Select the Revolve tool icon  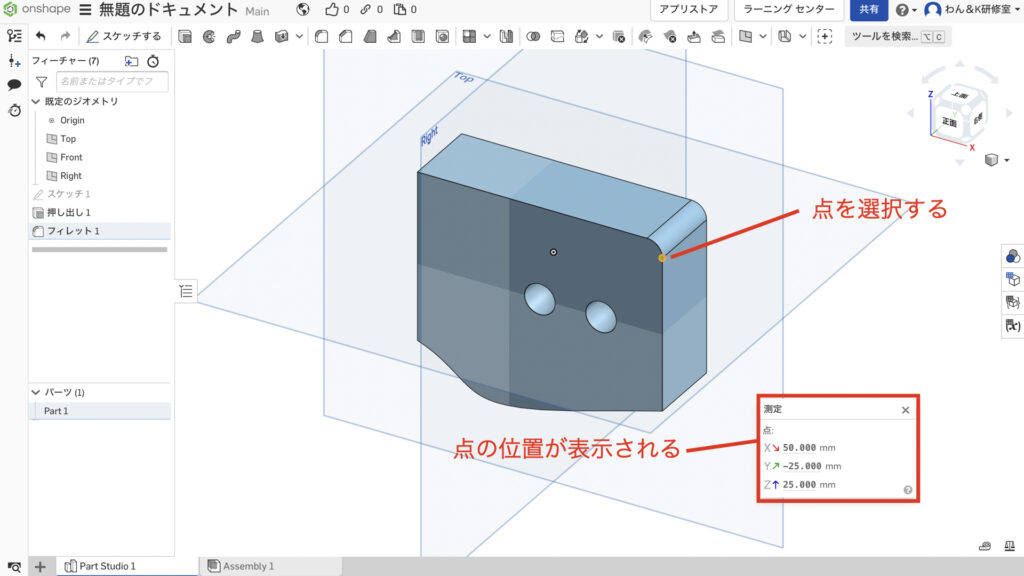(209, 37)
